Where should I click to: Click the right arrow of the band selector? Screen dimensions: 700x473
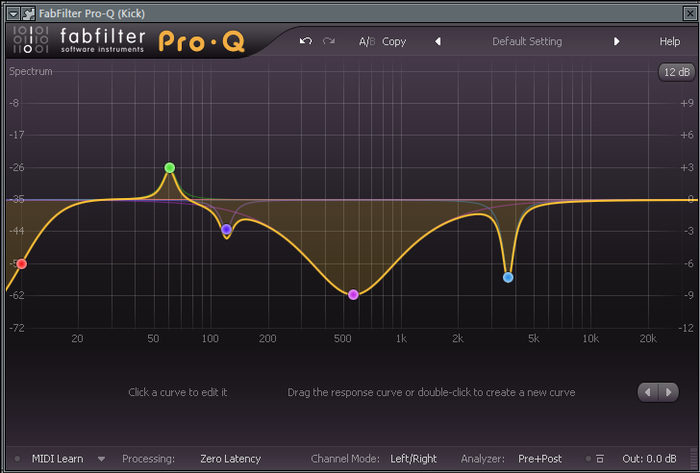(x=668, y=393)
